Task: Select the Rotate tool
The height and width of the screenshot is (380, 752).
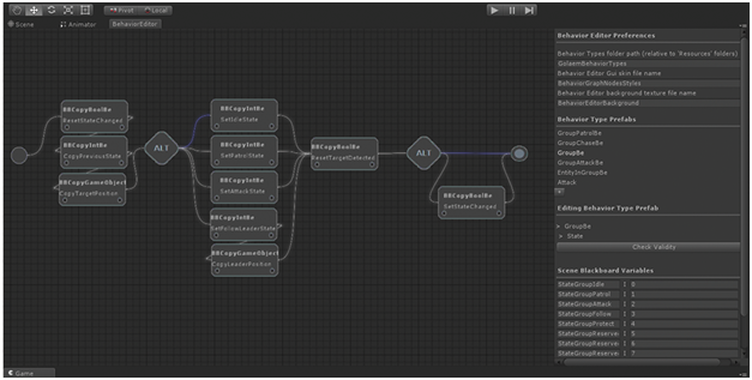Action: (x=51, y=10)
